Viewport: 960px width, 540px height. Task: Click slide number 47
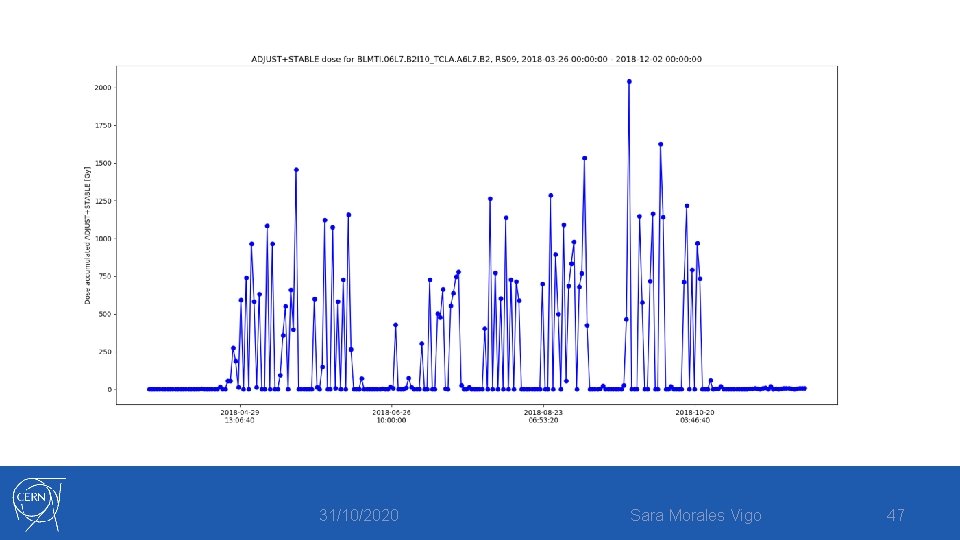[x=895, y=516]
